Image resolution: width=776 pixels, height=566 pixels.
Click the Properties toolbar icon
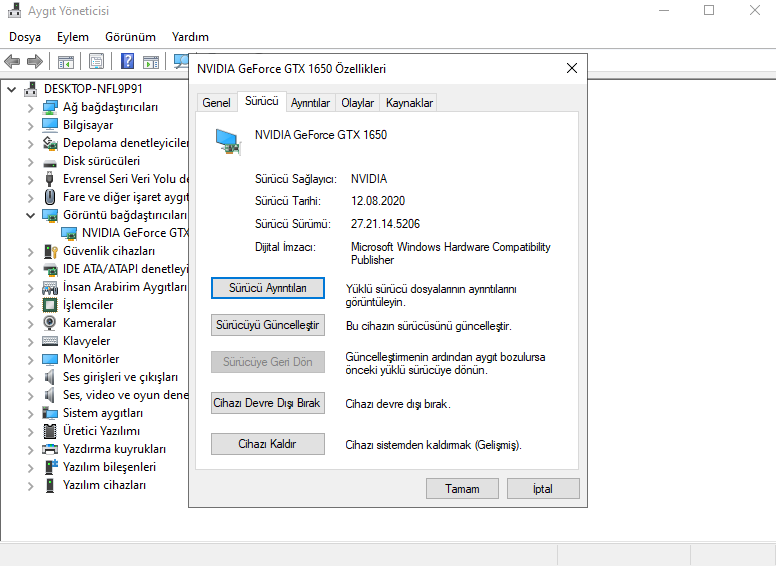[x=97, y=61]
